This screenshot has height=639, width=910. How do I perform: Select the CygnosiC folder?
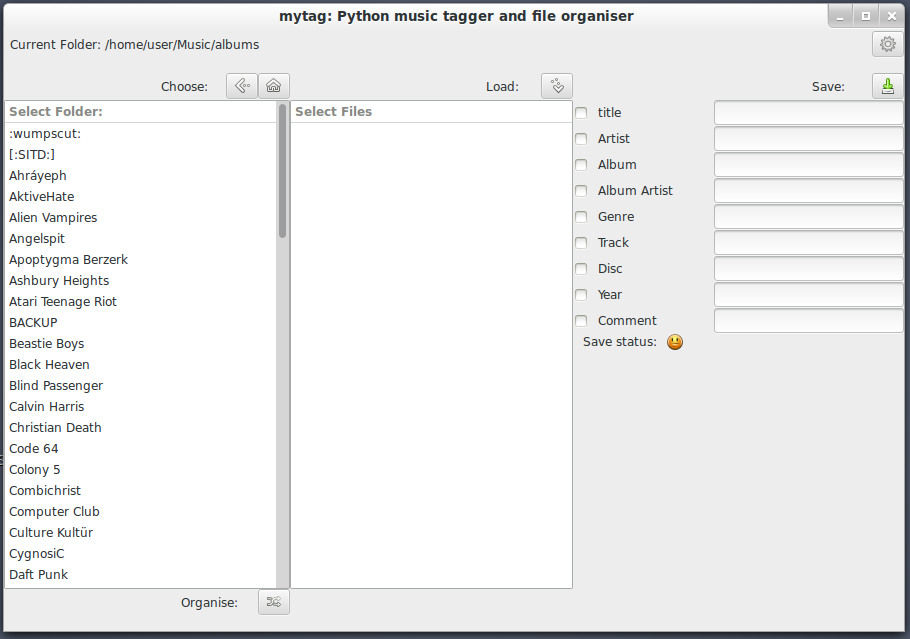pyautogui.click(x=140, y=554)
